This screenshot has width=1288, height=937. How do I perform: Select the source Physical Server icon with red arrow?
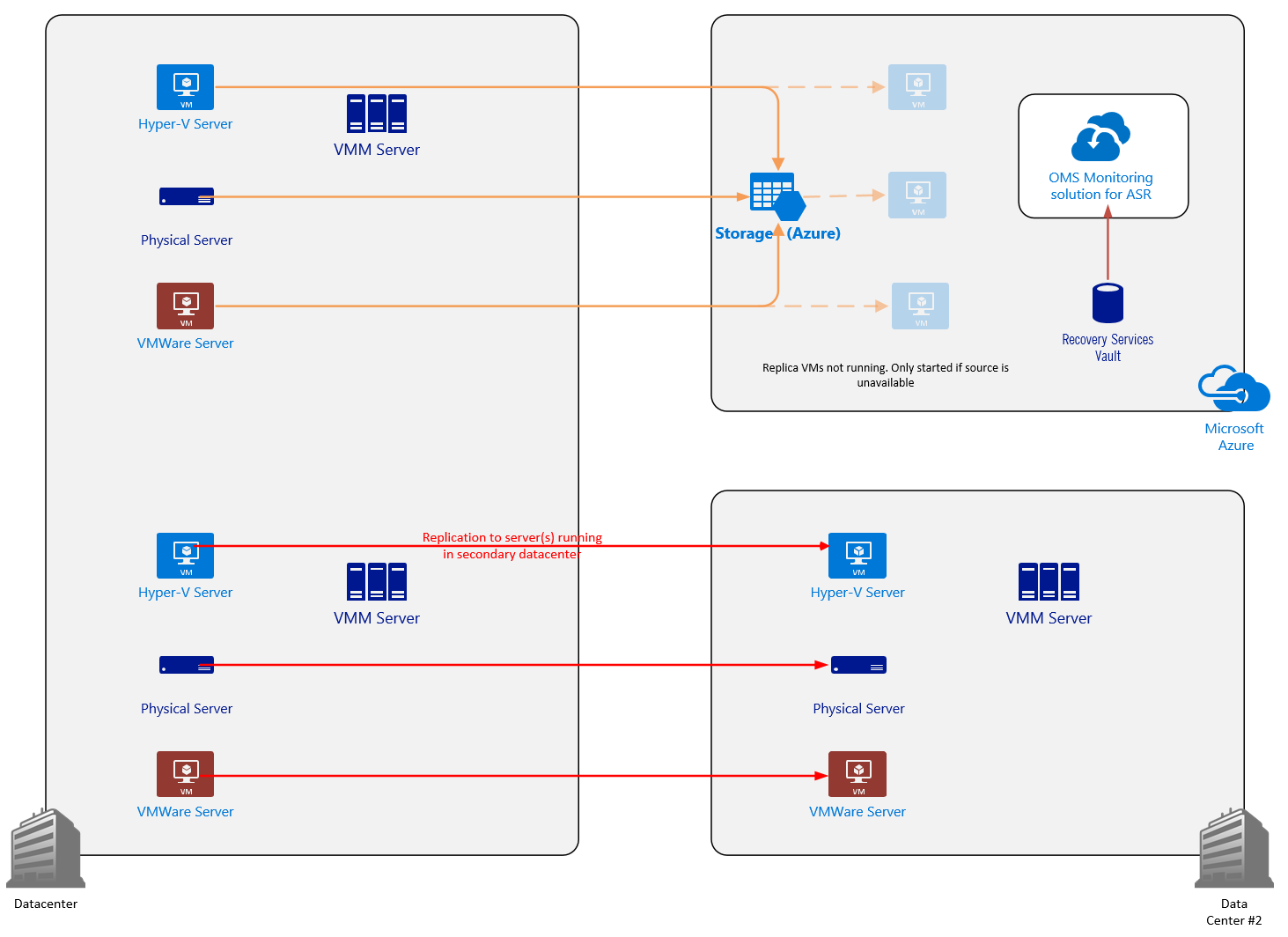point(187,665)
